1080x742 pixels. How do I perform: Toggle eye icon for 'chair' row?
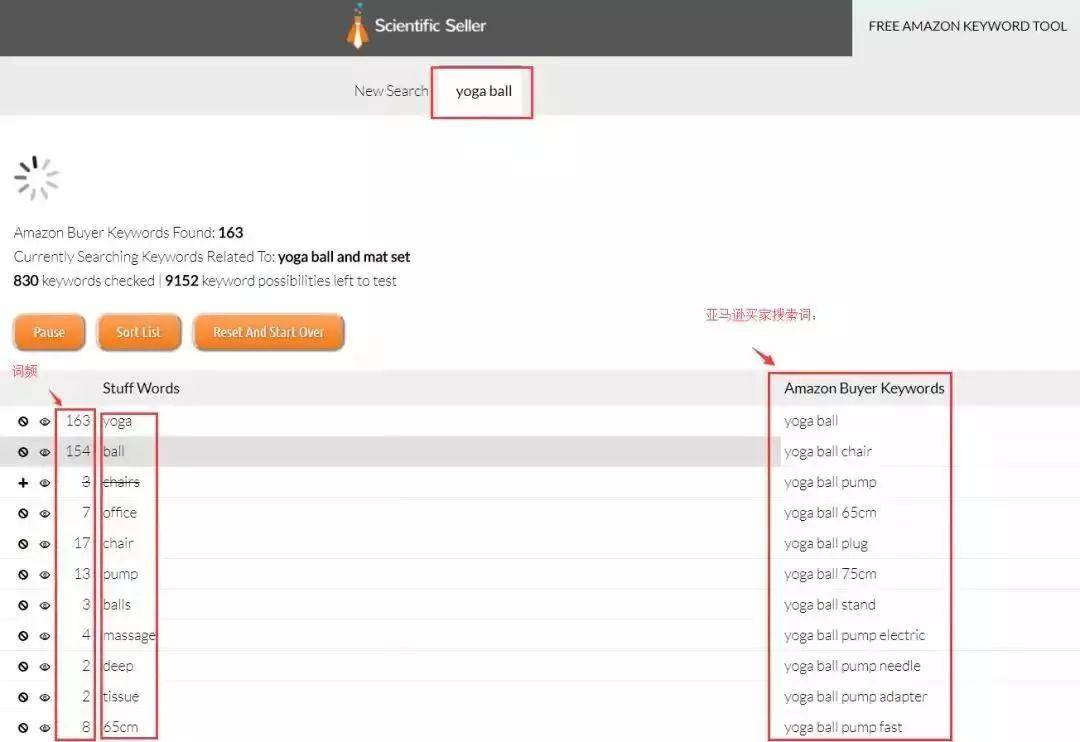pyautogui.click(x=45, y=544)
